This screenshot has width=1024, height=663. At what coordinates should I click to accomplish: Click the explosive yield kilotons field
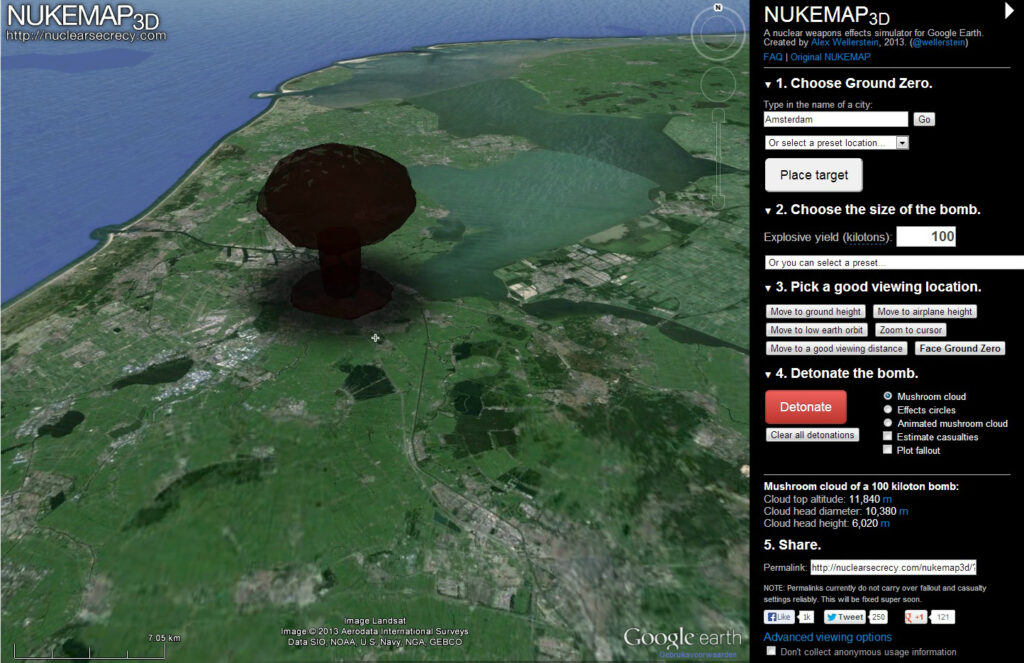926,236
